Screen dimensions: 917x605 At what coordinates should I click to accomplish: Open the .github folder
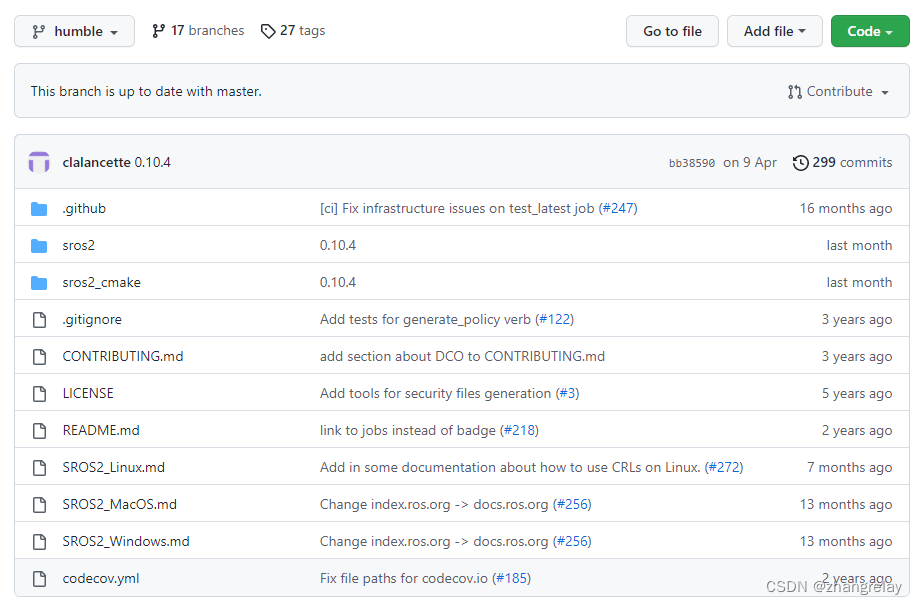click(84, 209)
